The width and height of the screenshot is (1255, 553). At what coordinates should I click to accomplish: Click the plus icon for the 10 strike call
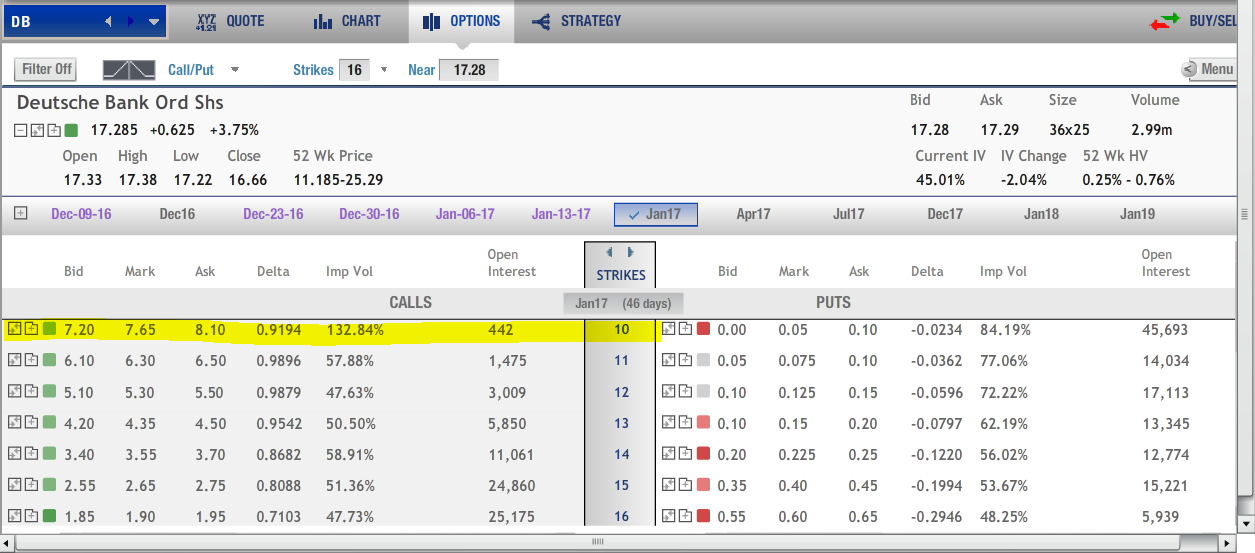coord(31,329)
